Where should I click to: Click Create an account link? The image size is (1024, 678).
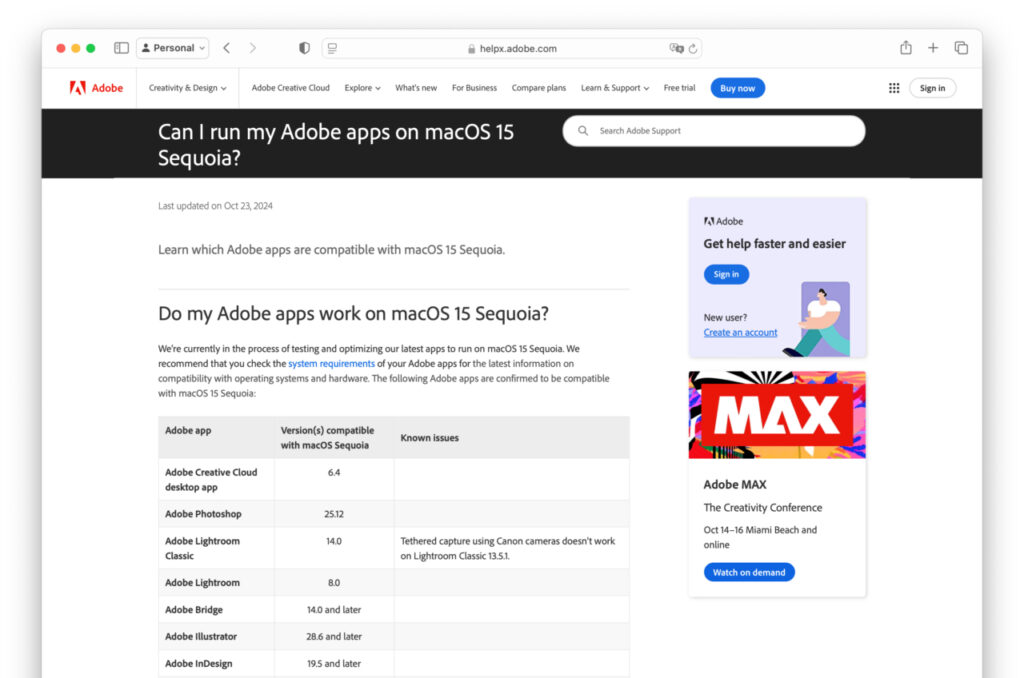[x=740, y=331]
